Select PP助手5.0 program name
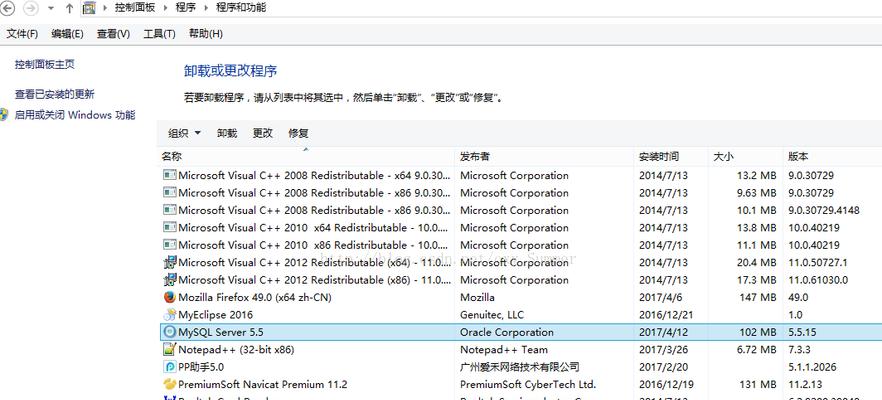Viewport: 882px width, 400px height. pyautogui.click(x=201, y=367)
